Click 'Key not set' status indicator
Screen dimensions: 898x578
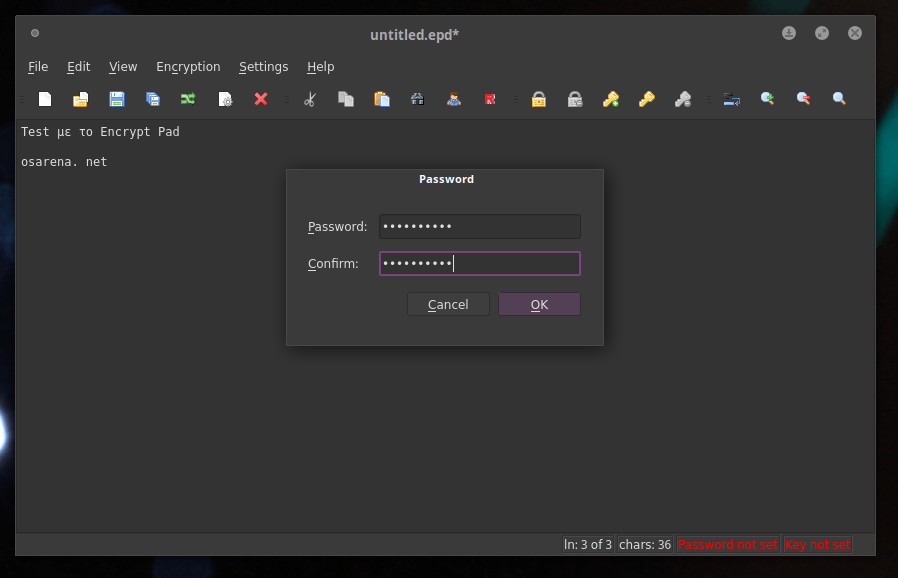click(818, 544)
